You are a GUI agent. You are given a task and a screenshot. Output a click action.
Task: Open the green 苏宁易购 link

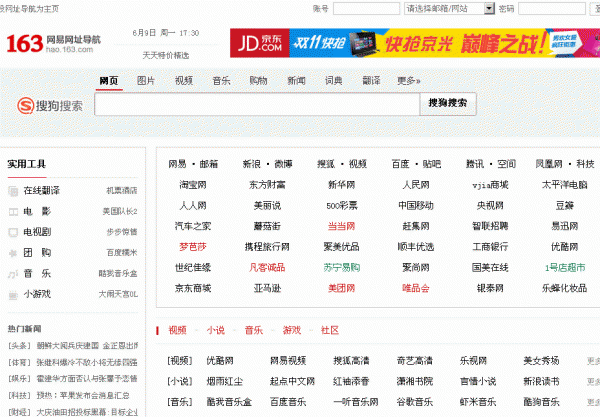click(342, 268)
